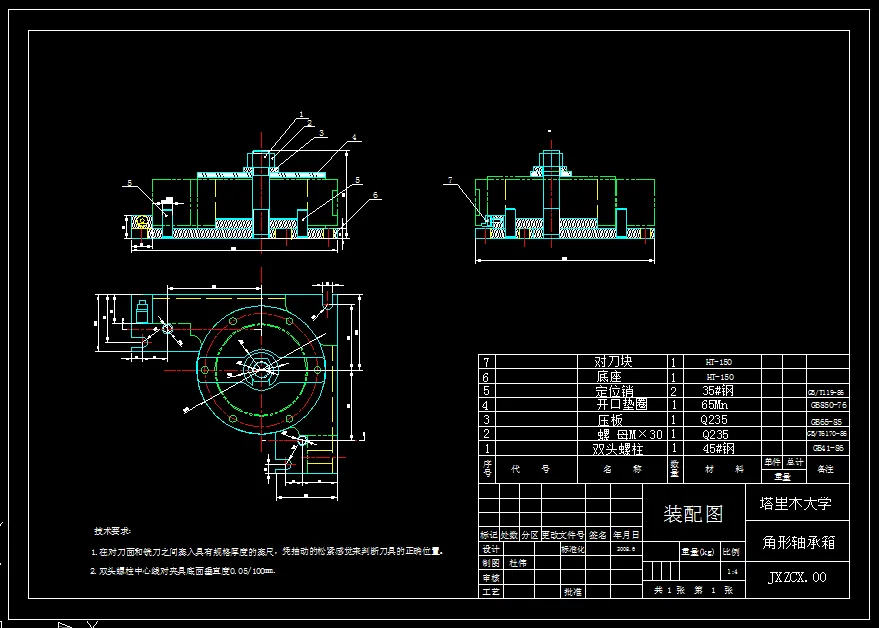Click balloon number 6 in front view
This screenshot has height=628, width=879.
pos(376,195)
